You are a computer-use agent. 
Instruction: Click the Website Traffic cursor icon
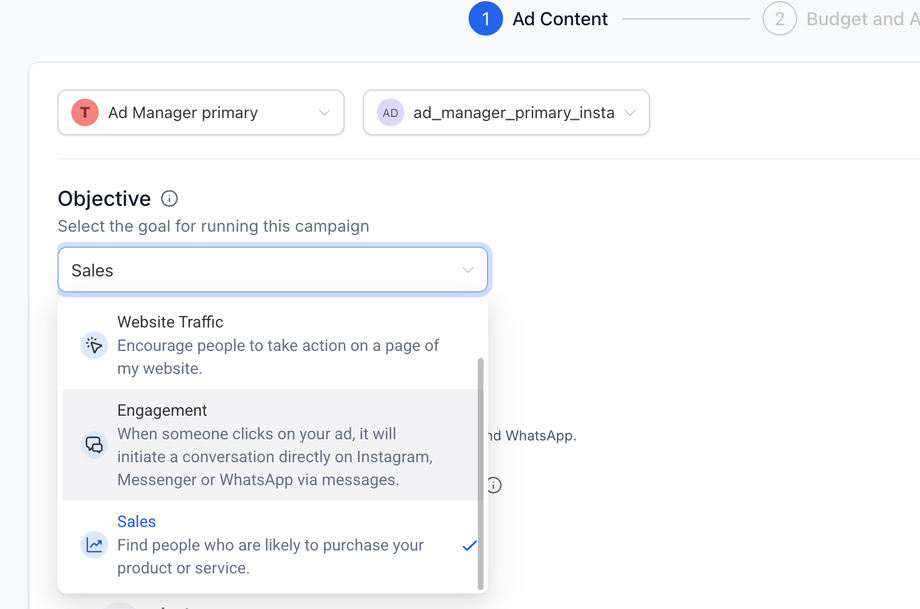click(94, 345)
